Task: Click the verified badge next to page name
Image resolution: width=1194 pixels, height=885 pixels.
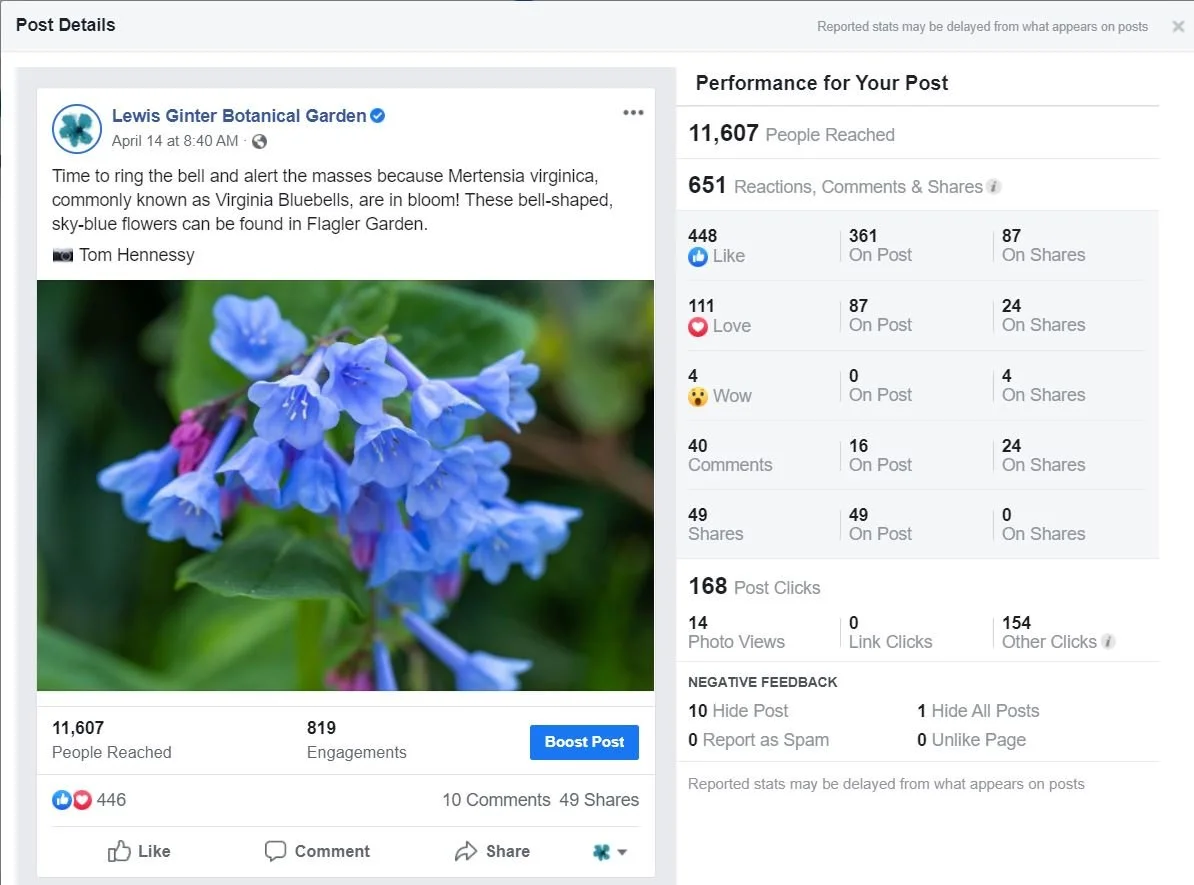Action: (x=378, y=116)
